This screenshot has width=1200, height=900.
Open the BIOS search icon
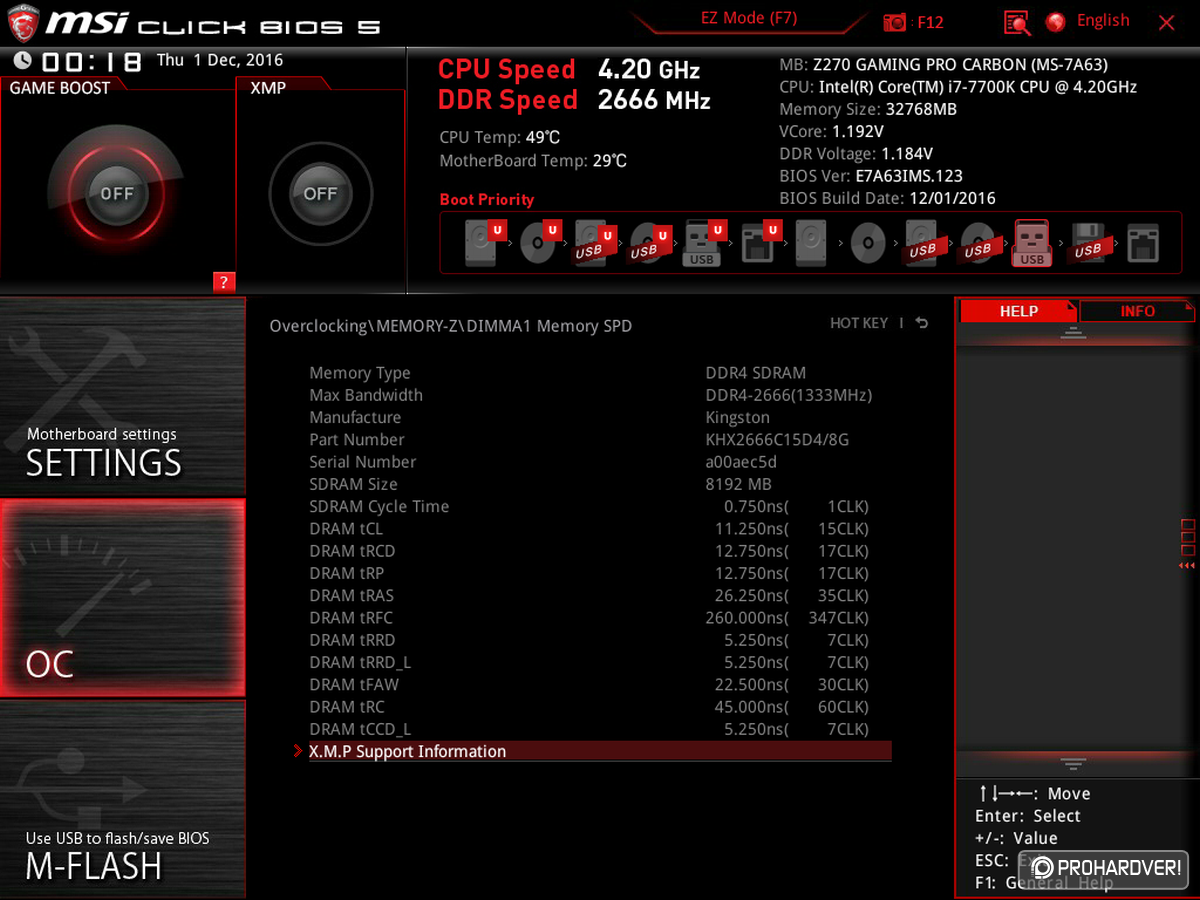(x=1017, y=22)
